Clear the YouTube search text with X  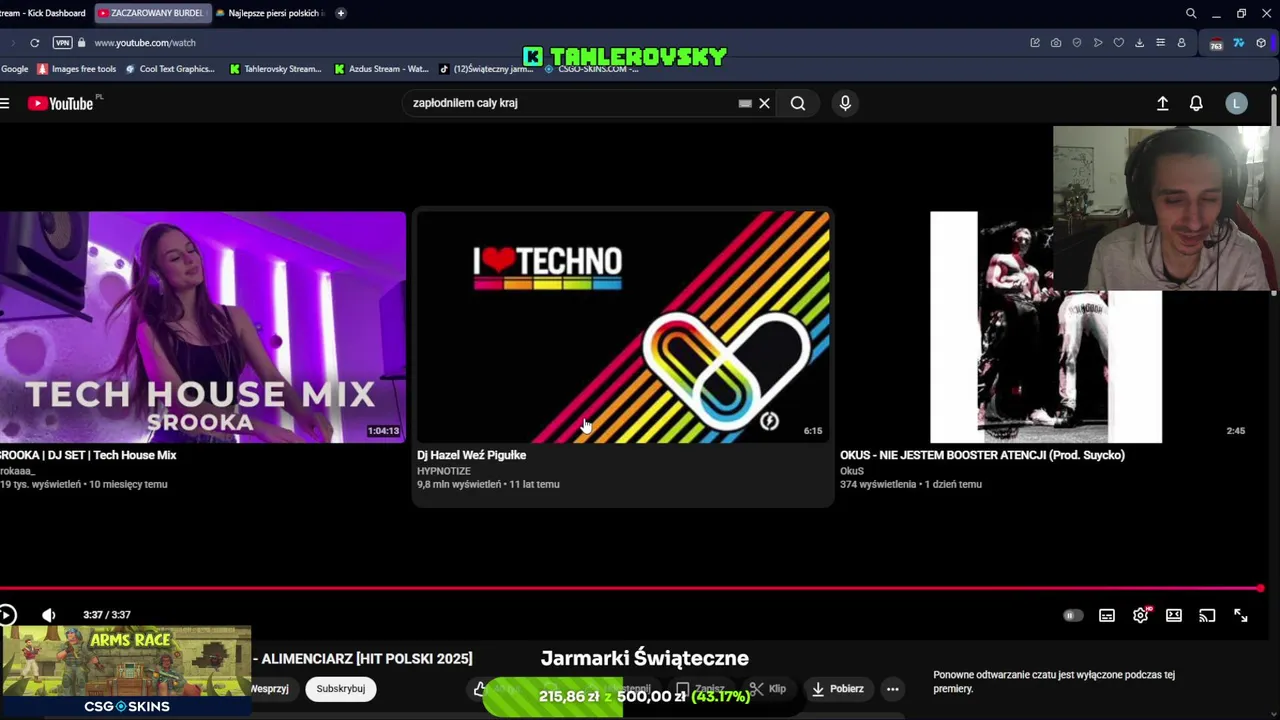pos(764,103)
